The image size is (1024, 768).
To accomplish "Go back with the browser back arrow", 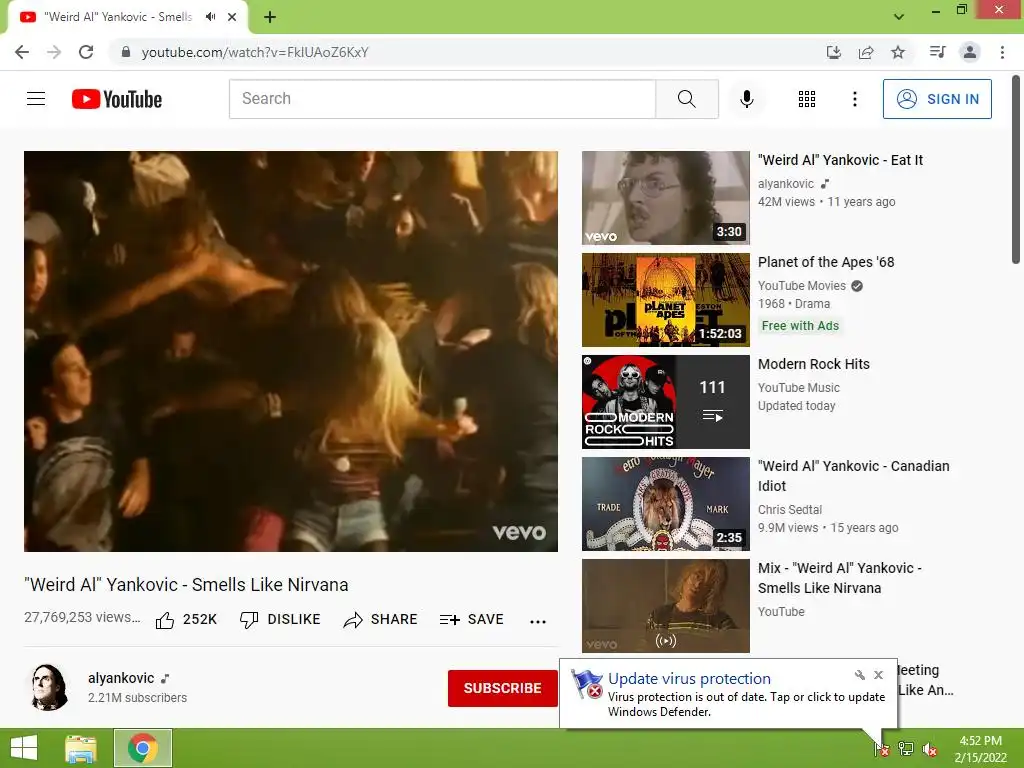I will (x=22, y=52).
